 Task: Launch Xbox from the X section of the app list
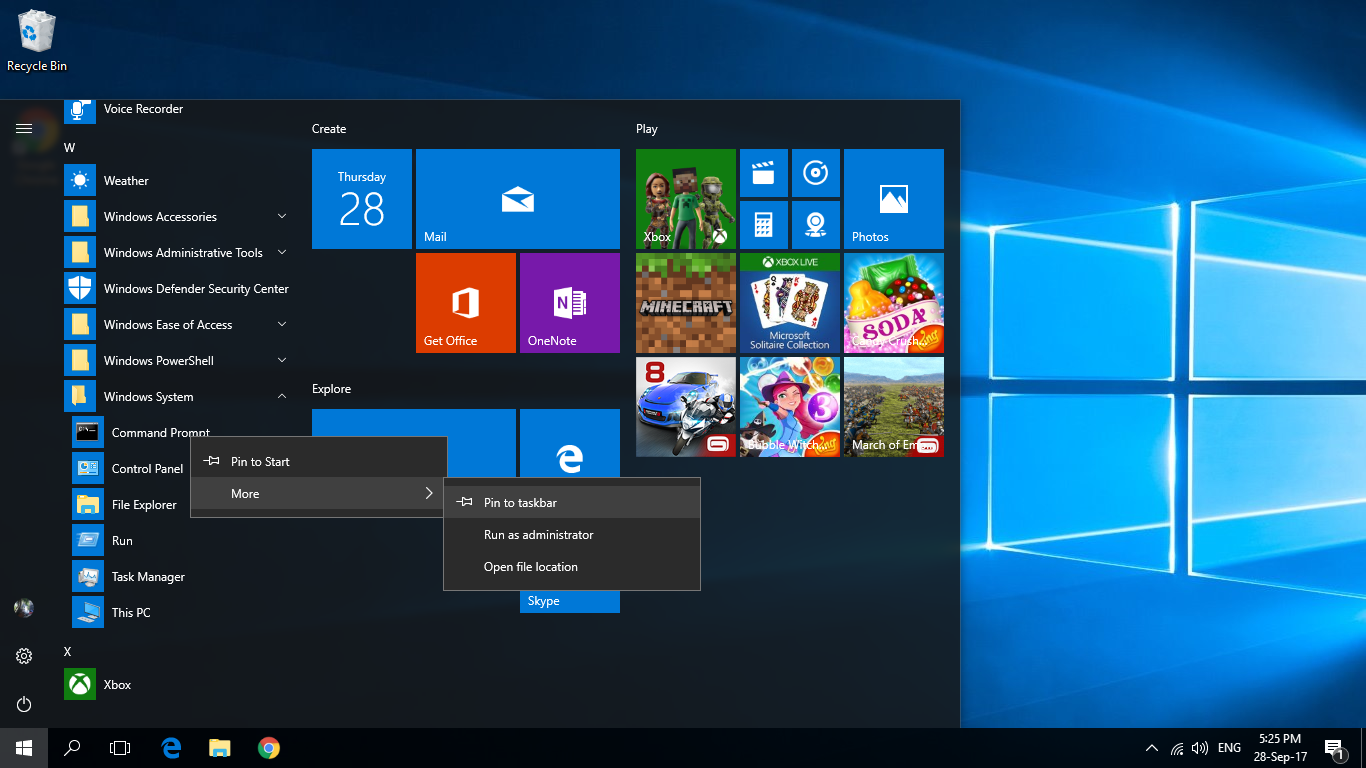80,684
